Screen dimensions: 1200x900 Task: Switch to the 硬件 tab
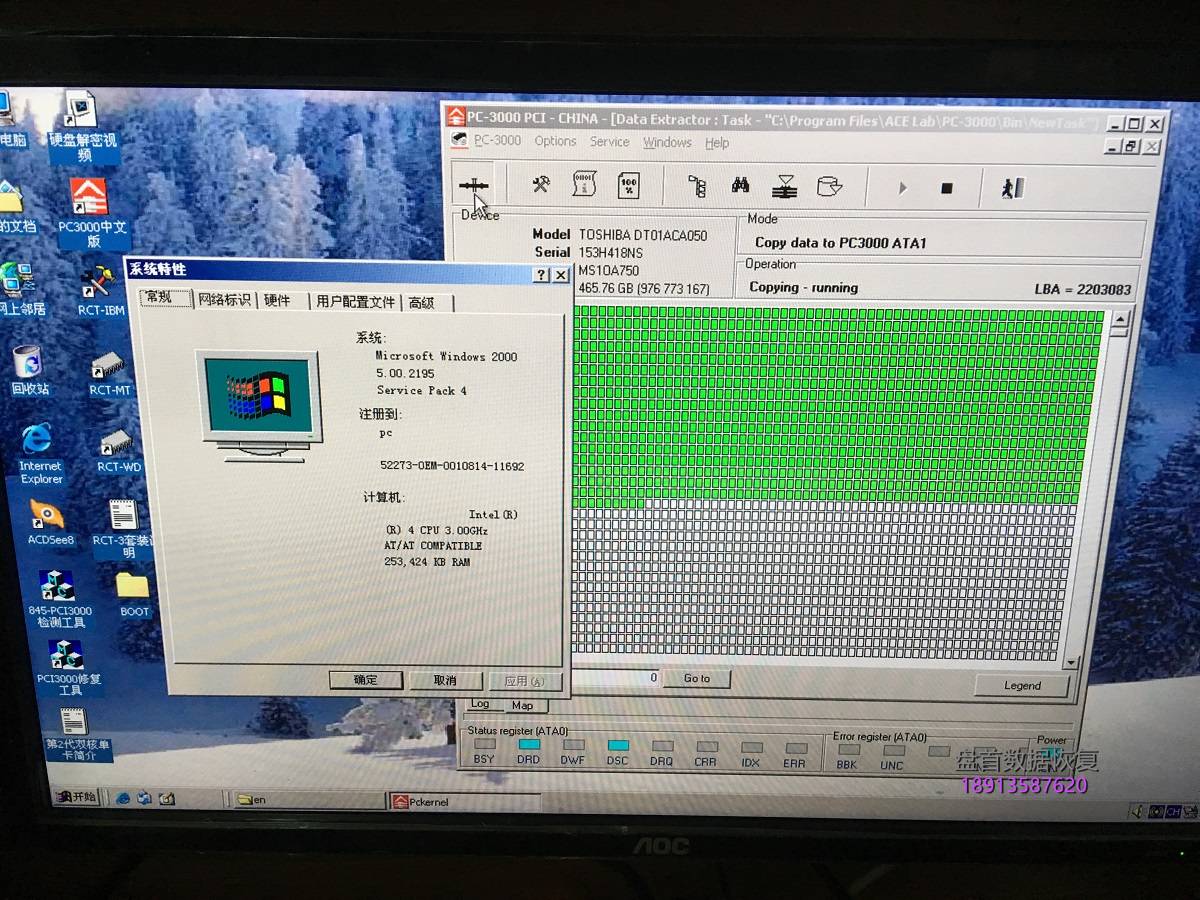click(277, 301)
